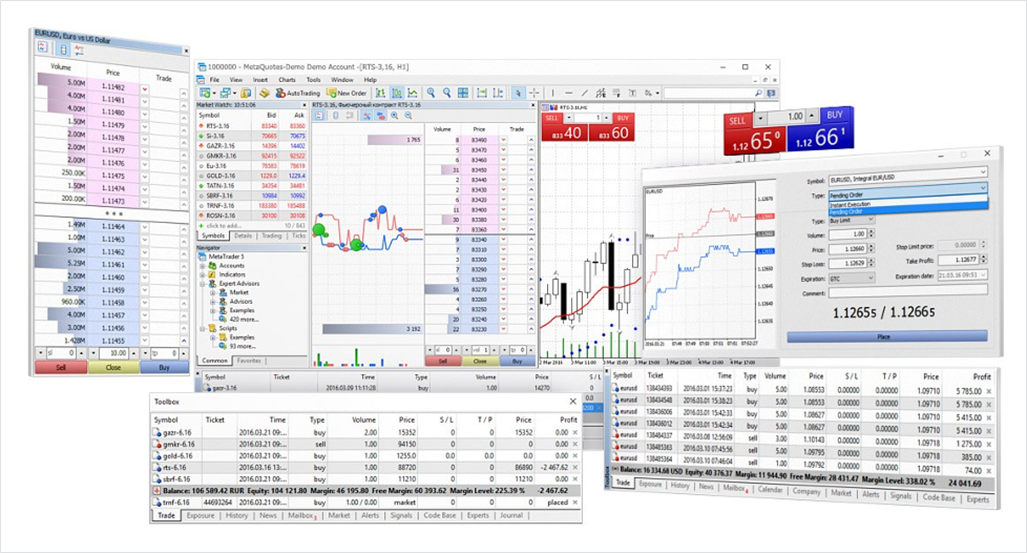Click the Comment field in order dialog
This screenshot has height=553, width=1027.
pyautogui.click(x=907, y=292)
